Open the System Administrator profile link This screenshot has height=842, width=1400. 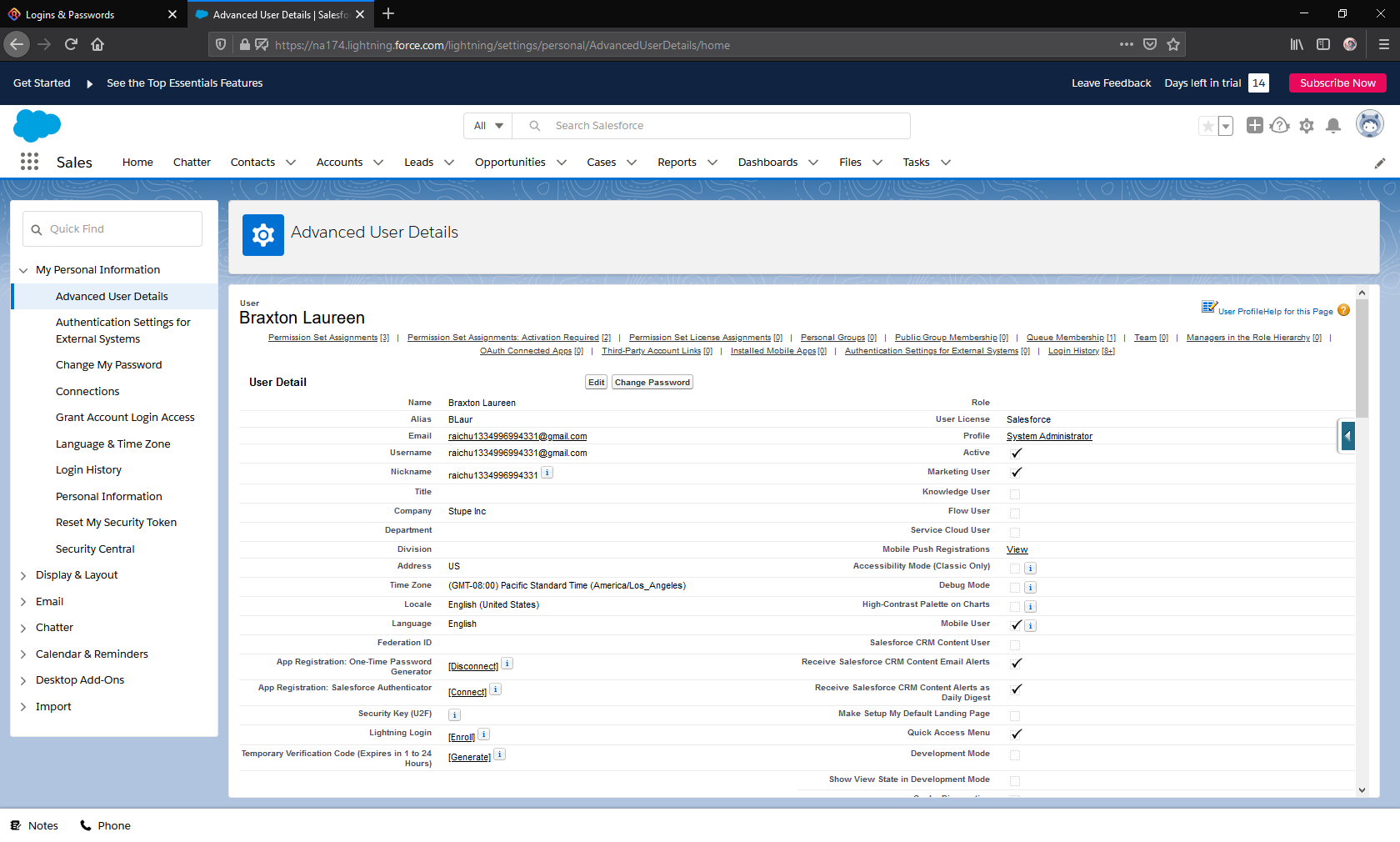1049,437
